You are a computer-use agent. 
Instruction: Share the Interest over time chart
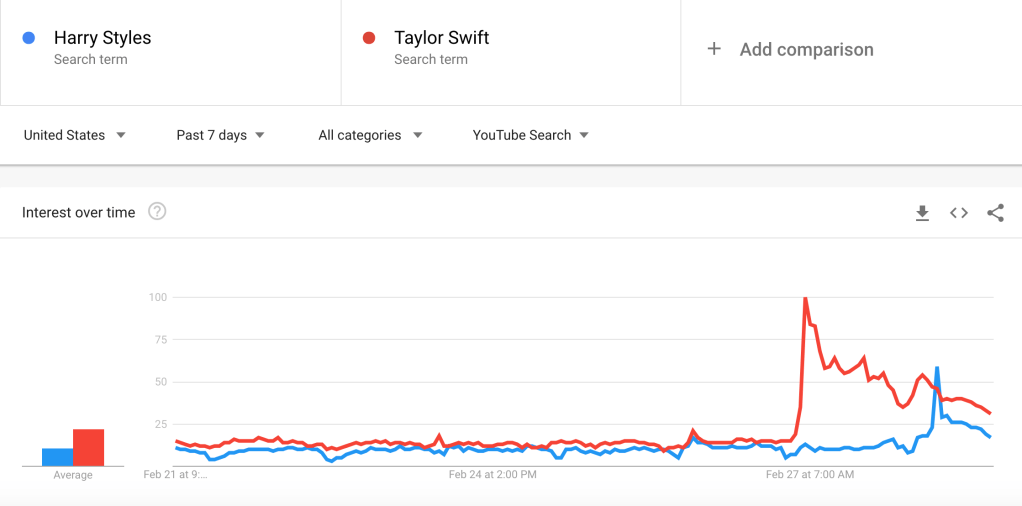[995, 212]
